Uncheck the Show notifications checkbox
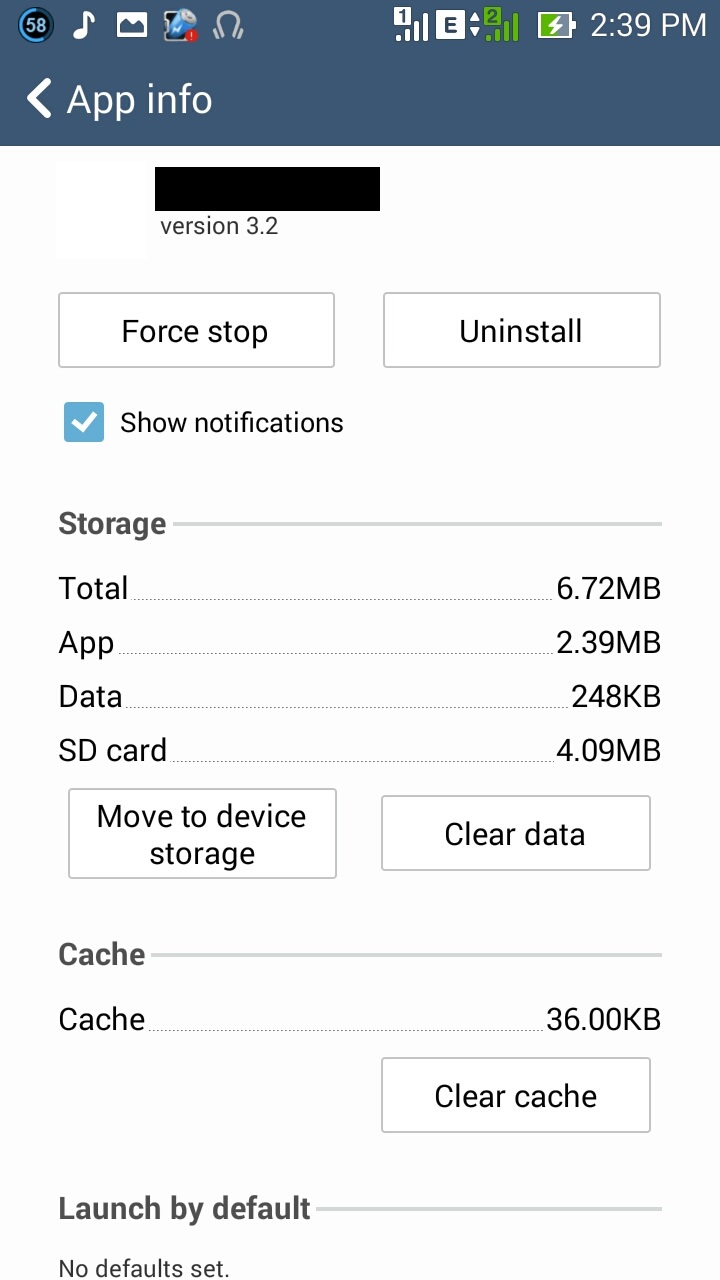Viewport: 720px width, 1280px height. pos(84,423)
